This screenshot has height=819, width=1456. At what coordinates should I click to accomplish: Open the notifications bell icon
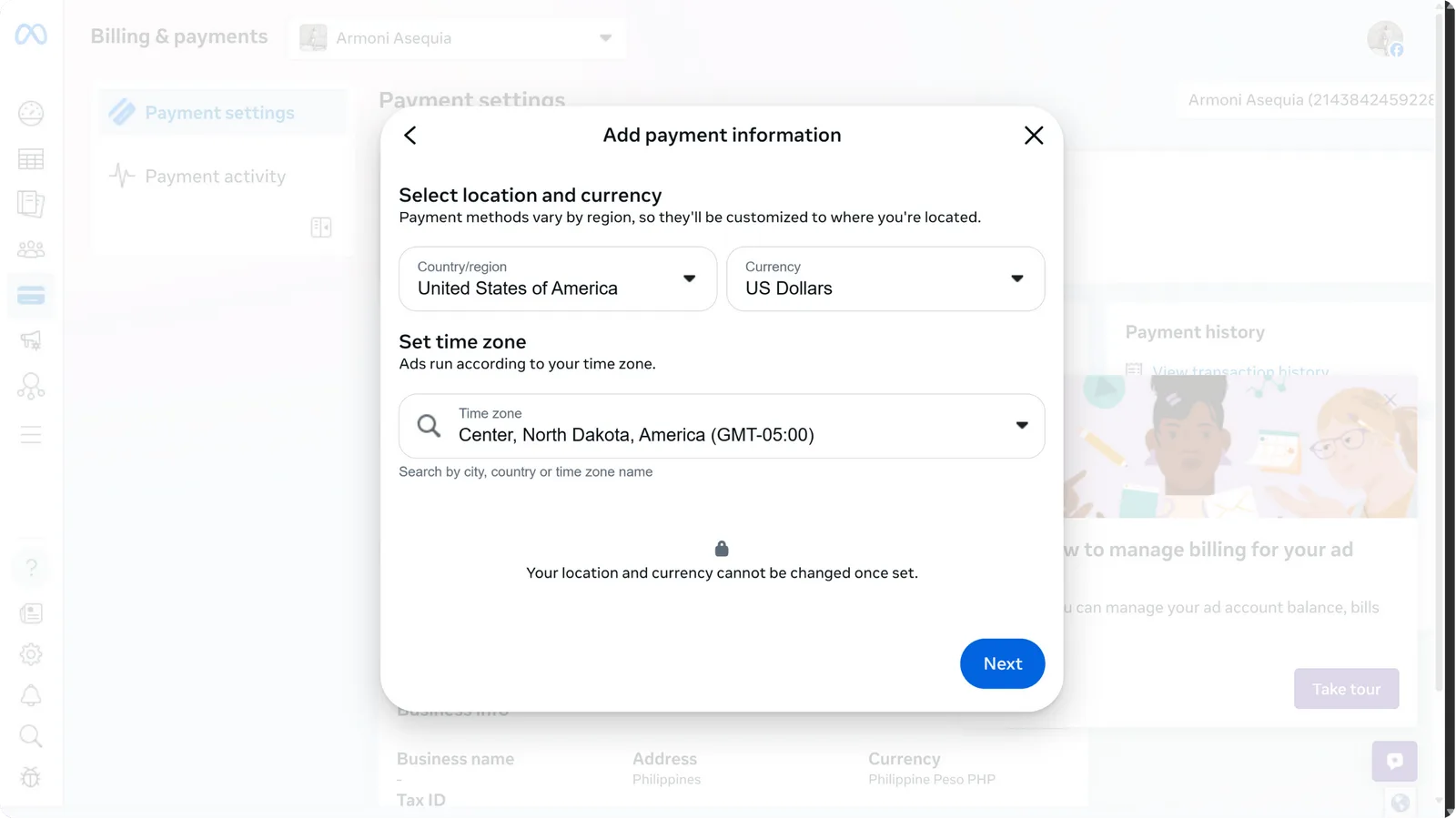pos(31,695)
